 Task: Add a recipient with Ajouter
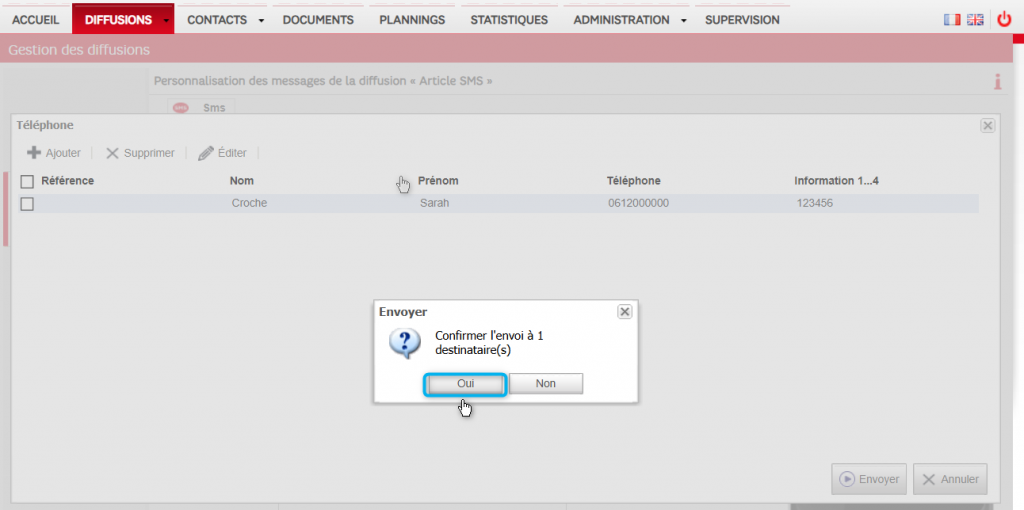pos(54,153)
